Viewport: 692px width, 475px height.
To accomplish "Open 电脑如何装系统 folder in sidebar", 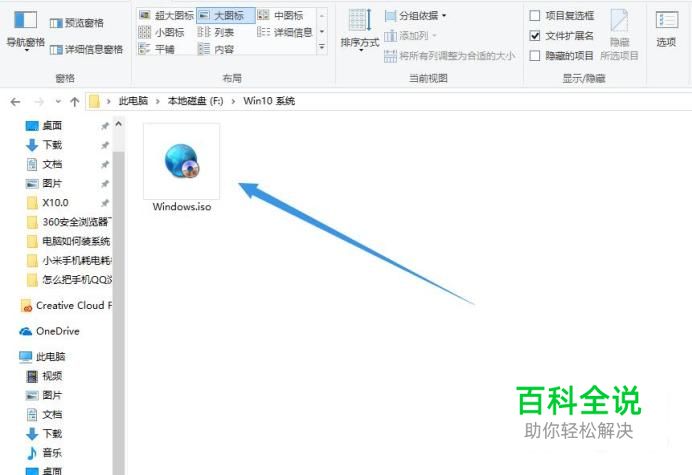I will point(68,241).
